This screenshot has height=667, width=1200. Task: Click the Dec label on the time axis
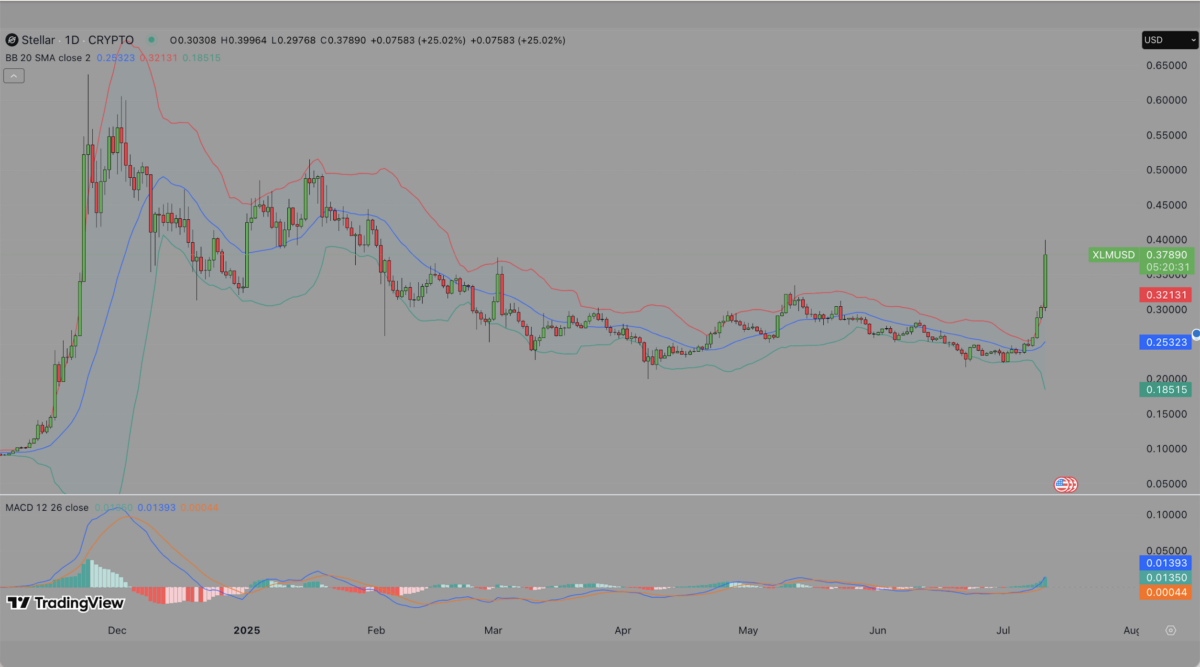117,631
